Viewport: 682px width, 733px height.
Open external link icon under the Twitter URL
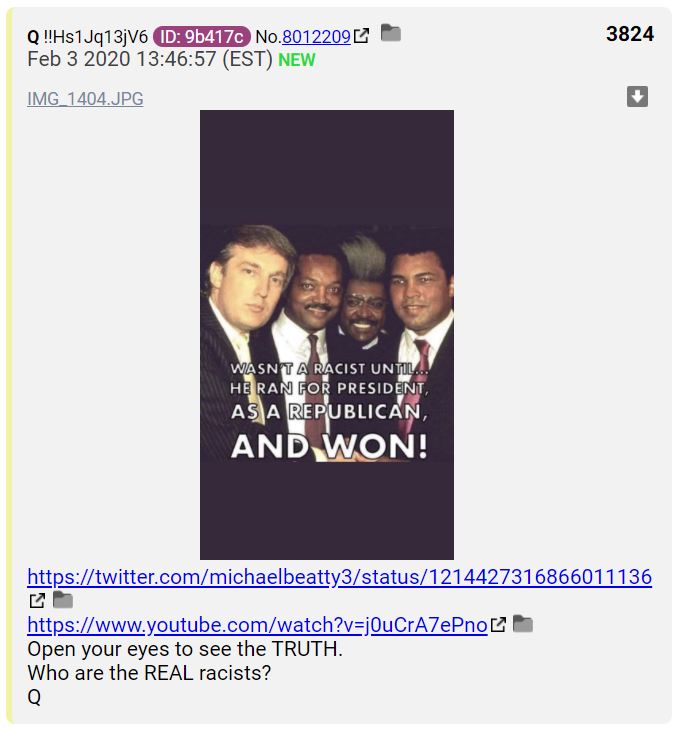click(x=37, y=601)
